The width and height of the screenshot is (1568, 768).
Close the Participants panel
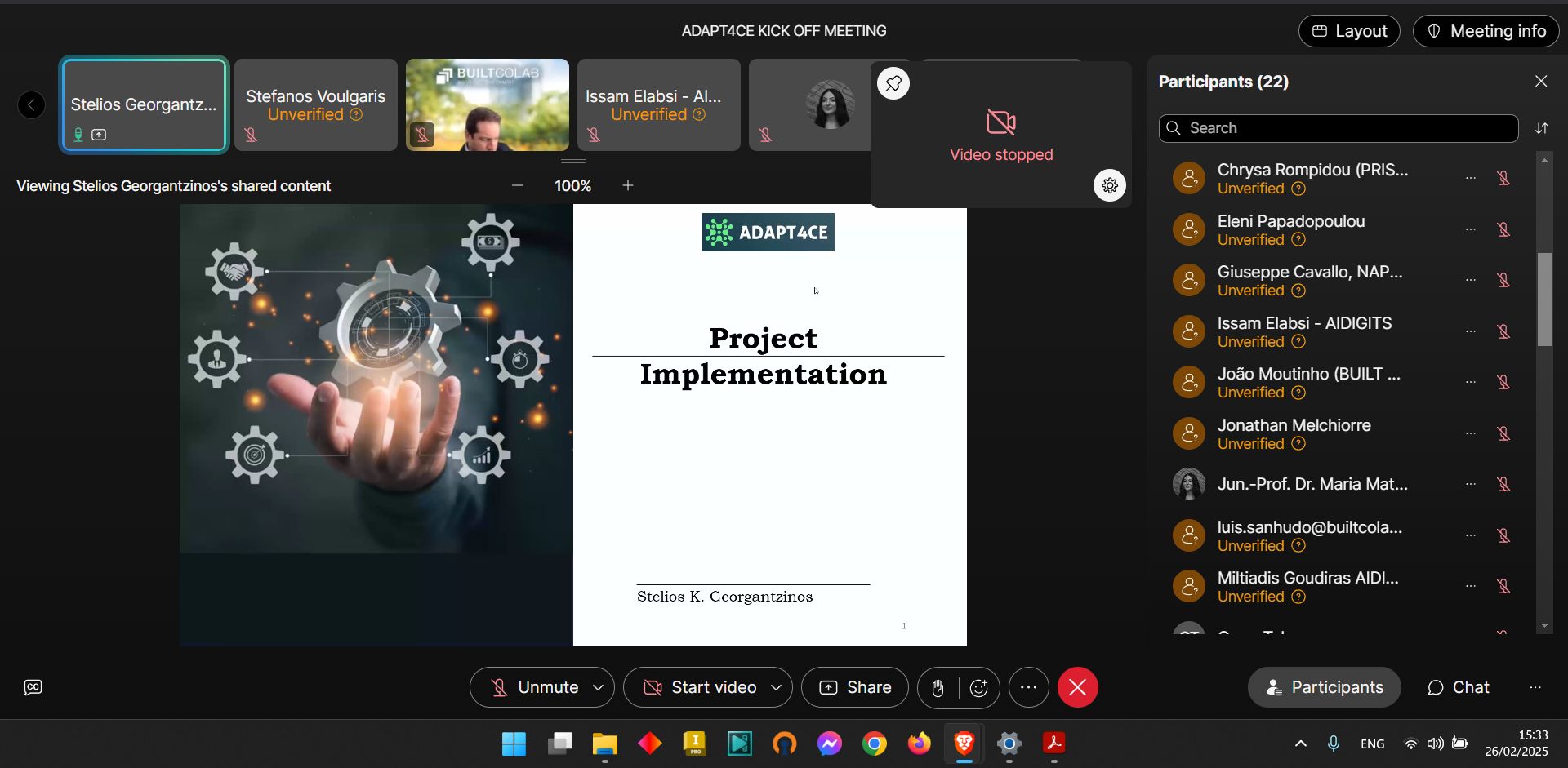pyautogui.click(x=1541, y=81)
